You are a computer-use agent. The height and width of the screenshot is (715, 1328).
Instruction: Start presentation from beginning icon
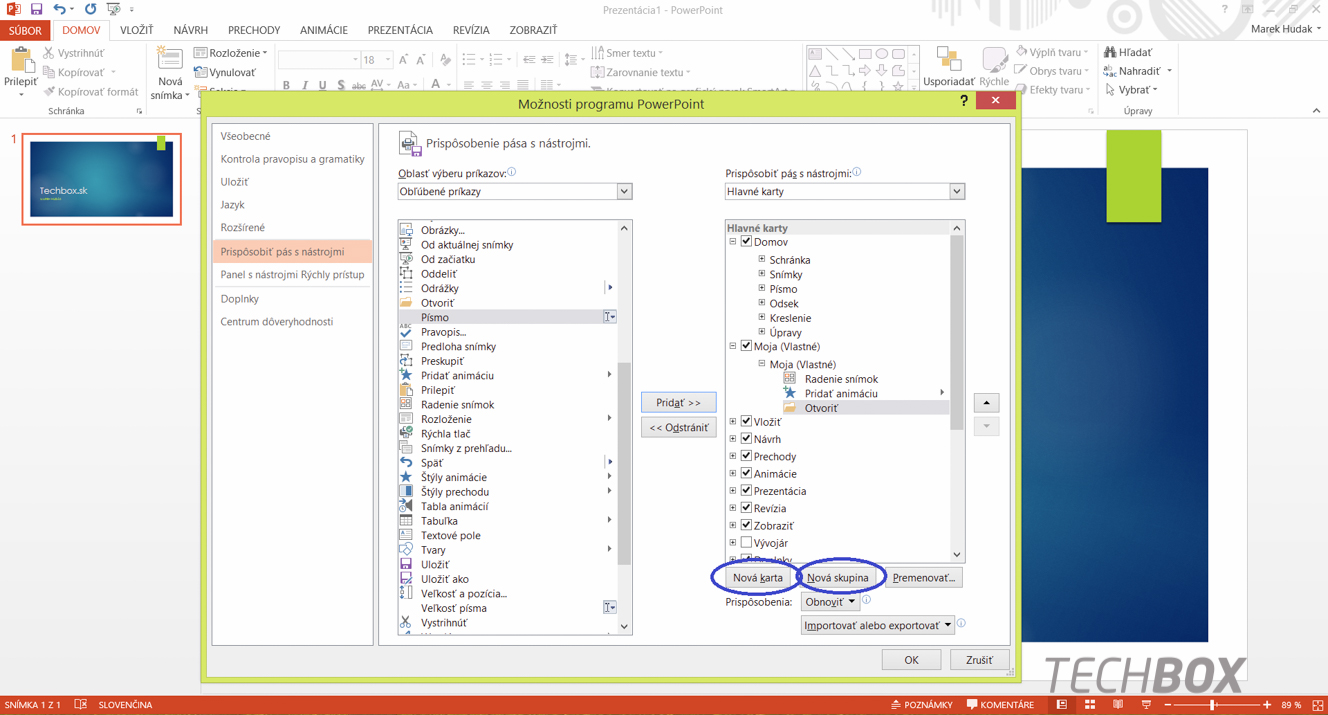click(x=113, y=9)
